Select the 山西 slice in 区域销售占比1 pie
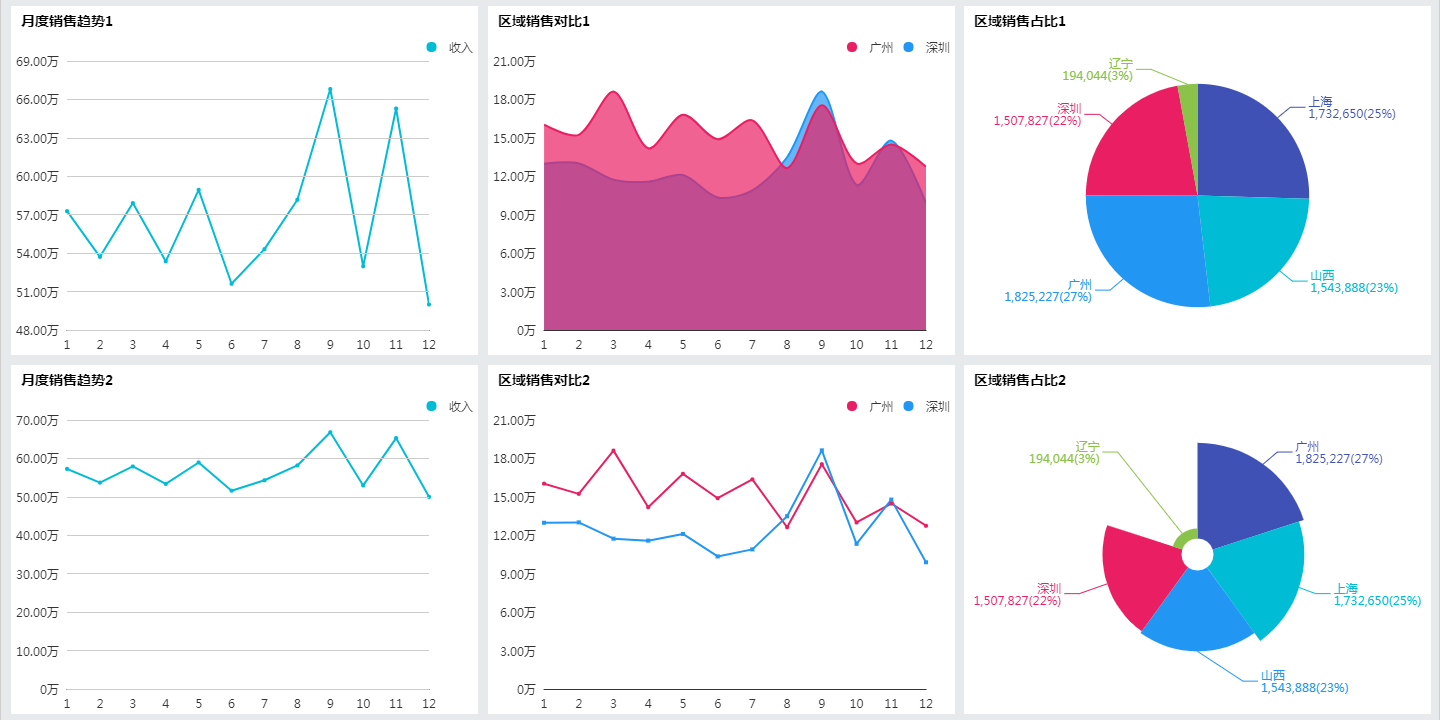This screenshot has width=1440, height=720. tap(1252, 248)
